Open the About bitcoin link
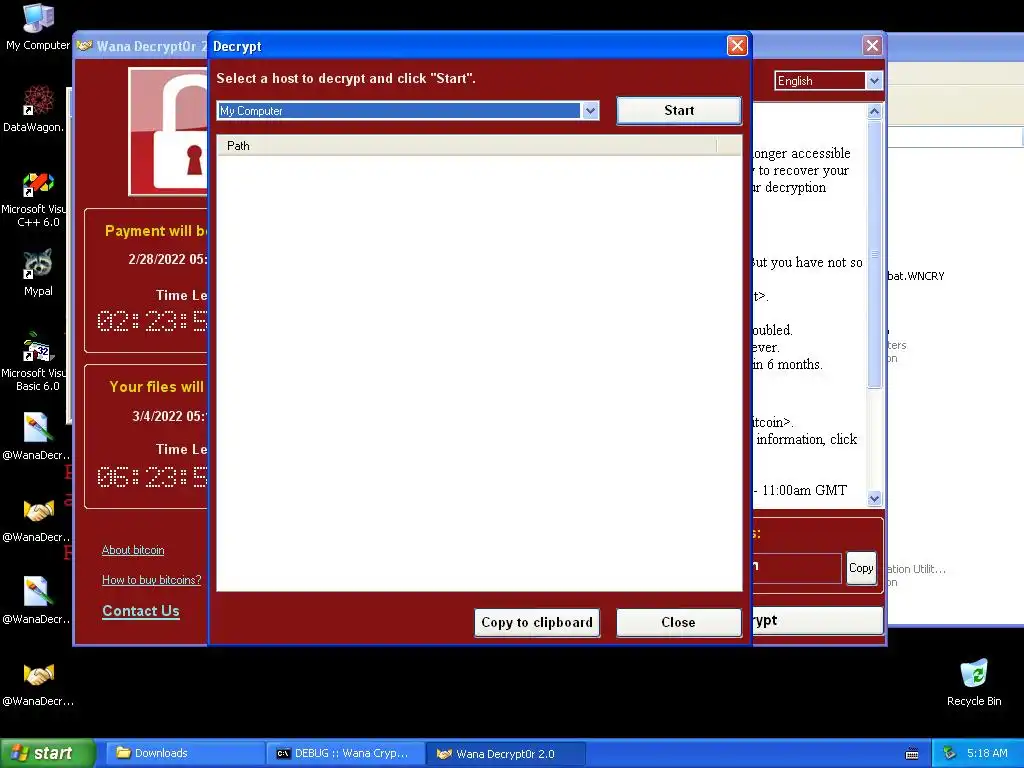This screenshot has width=1024, height=768. coord(133,550)
